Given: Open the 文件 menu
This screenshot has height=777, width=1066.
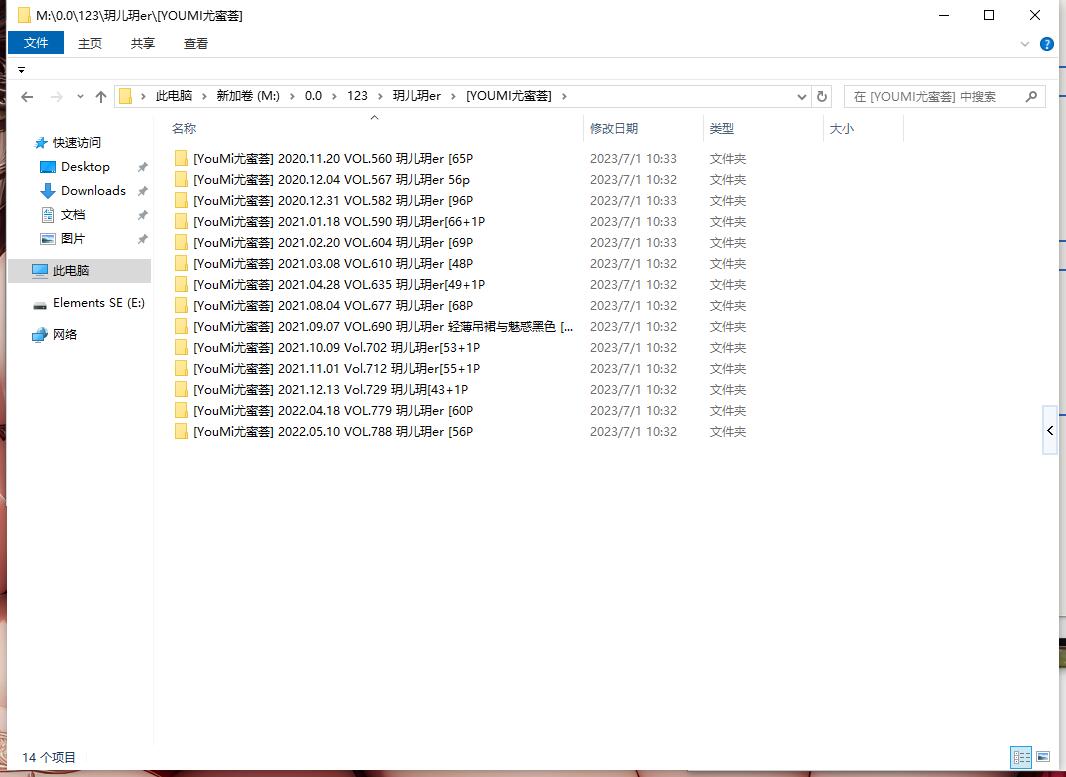Looking at the screenshot, I should (x=36, y=43).
